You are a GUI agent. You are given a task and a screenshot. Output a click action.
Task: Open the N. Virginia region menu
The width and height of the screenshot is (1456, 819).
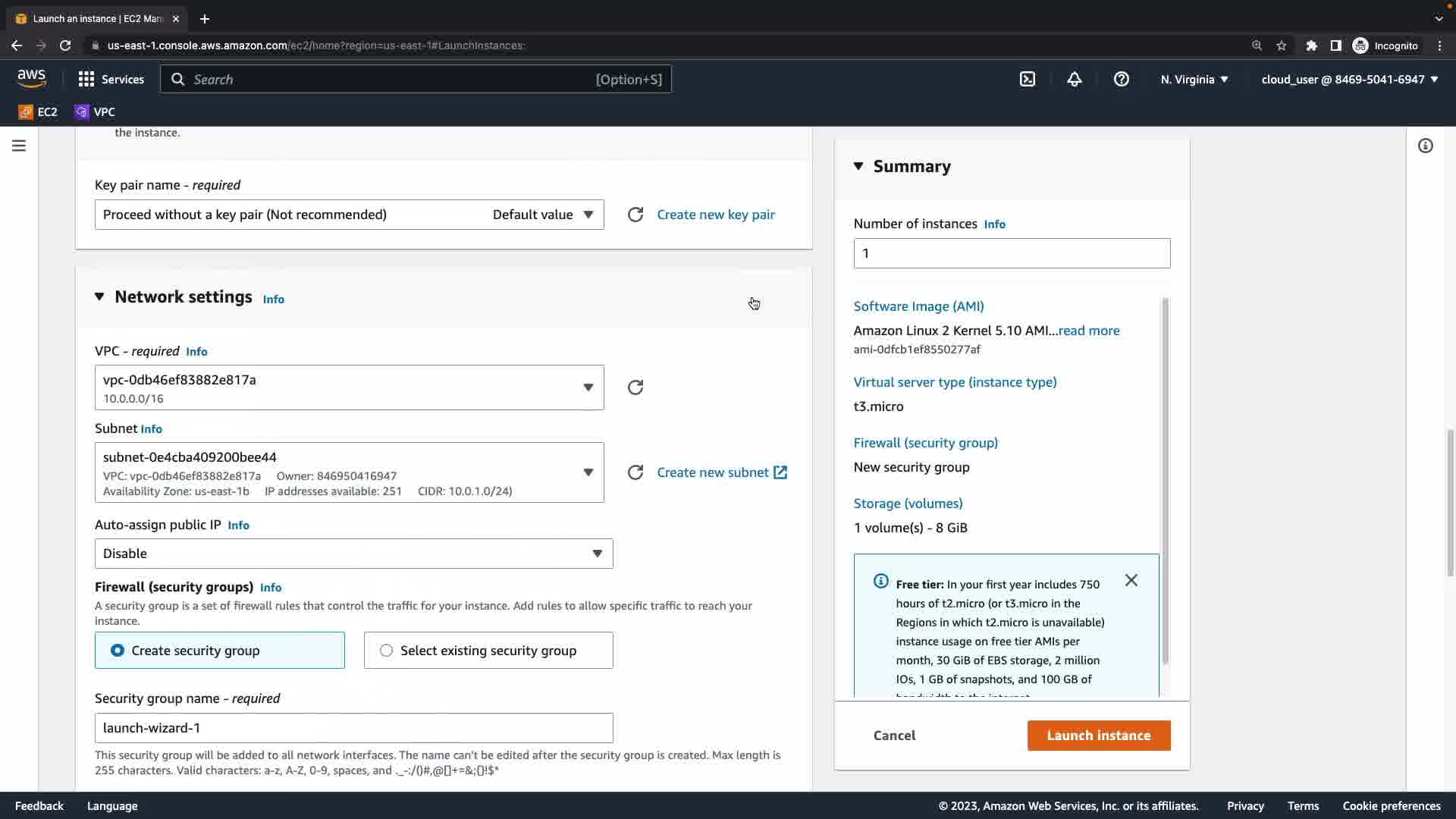(1194, 79)
